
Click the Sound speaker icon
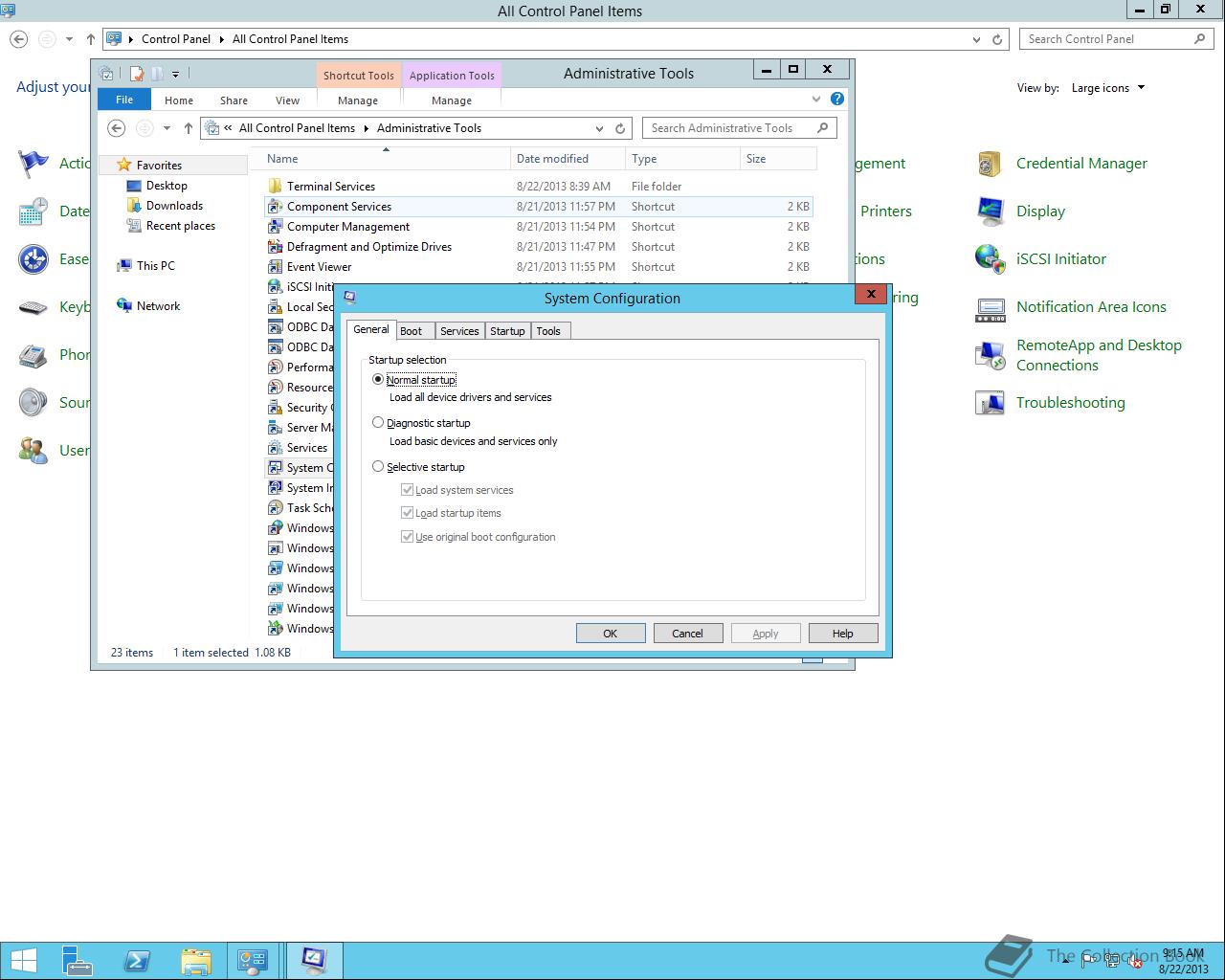[33, 403]
